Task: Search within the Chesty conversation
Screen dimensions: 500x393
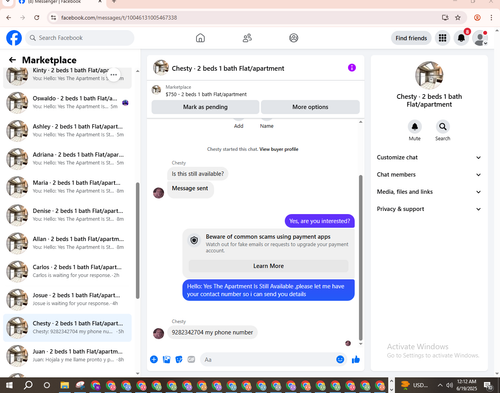Action: [443, 127]
